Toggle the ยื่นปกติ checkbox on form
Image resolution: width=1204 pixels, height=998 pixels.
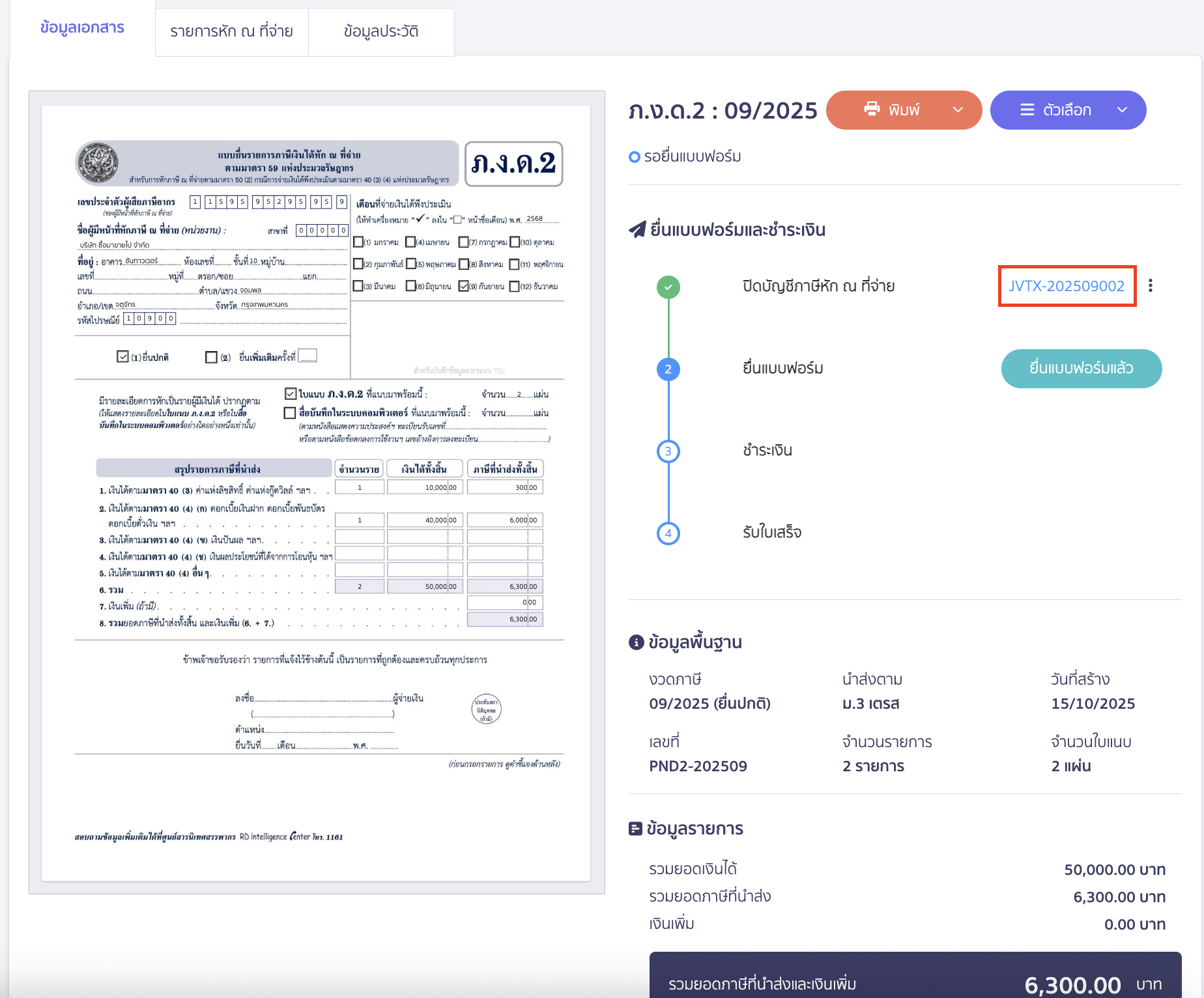122,356
